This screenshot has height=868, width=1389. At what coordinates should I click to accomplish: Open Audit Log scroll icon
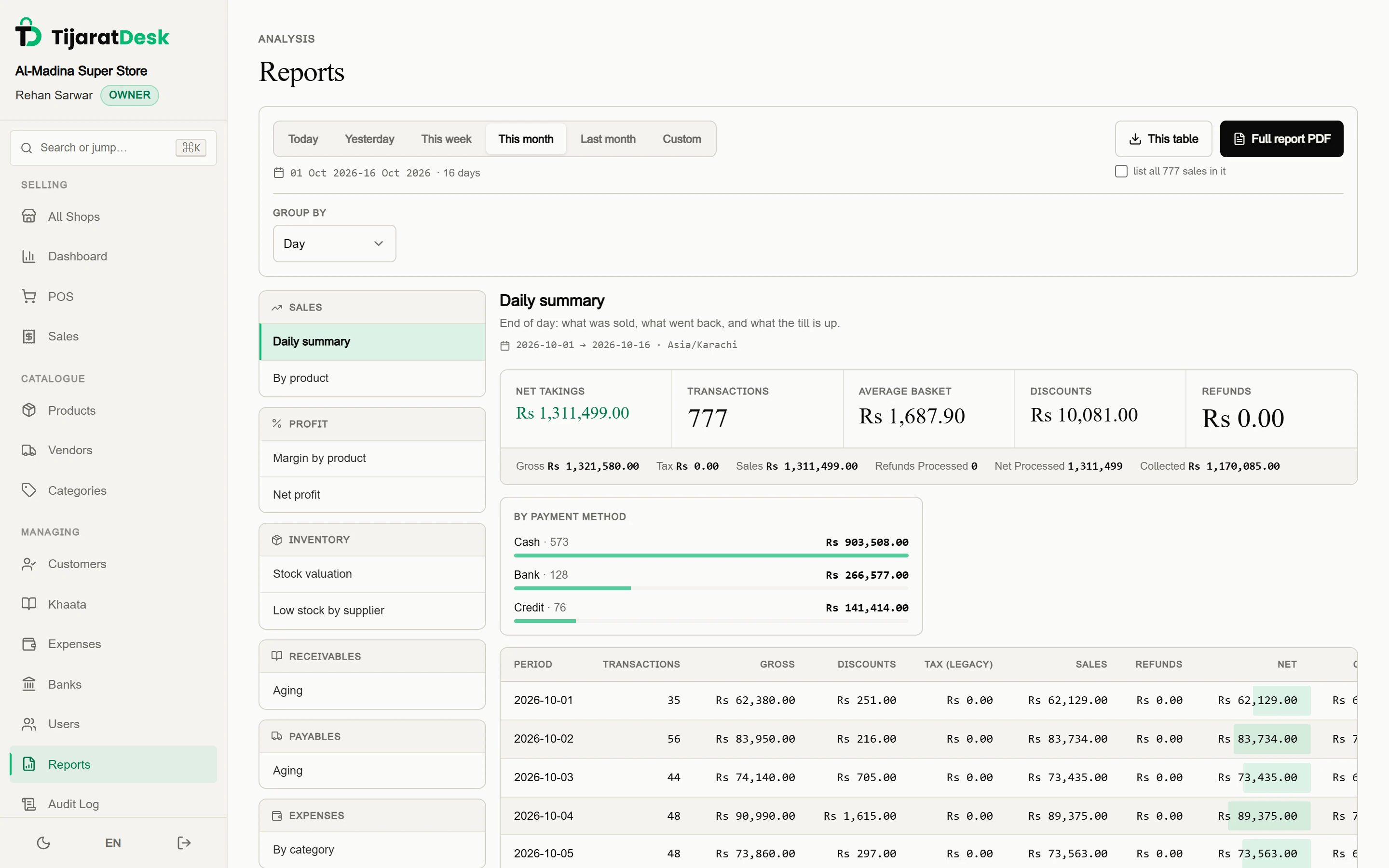[29, 804]
